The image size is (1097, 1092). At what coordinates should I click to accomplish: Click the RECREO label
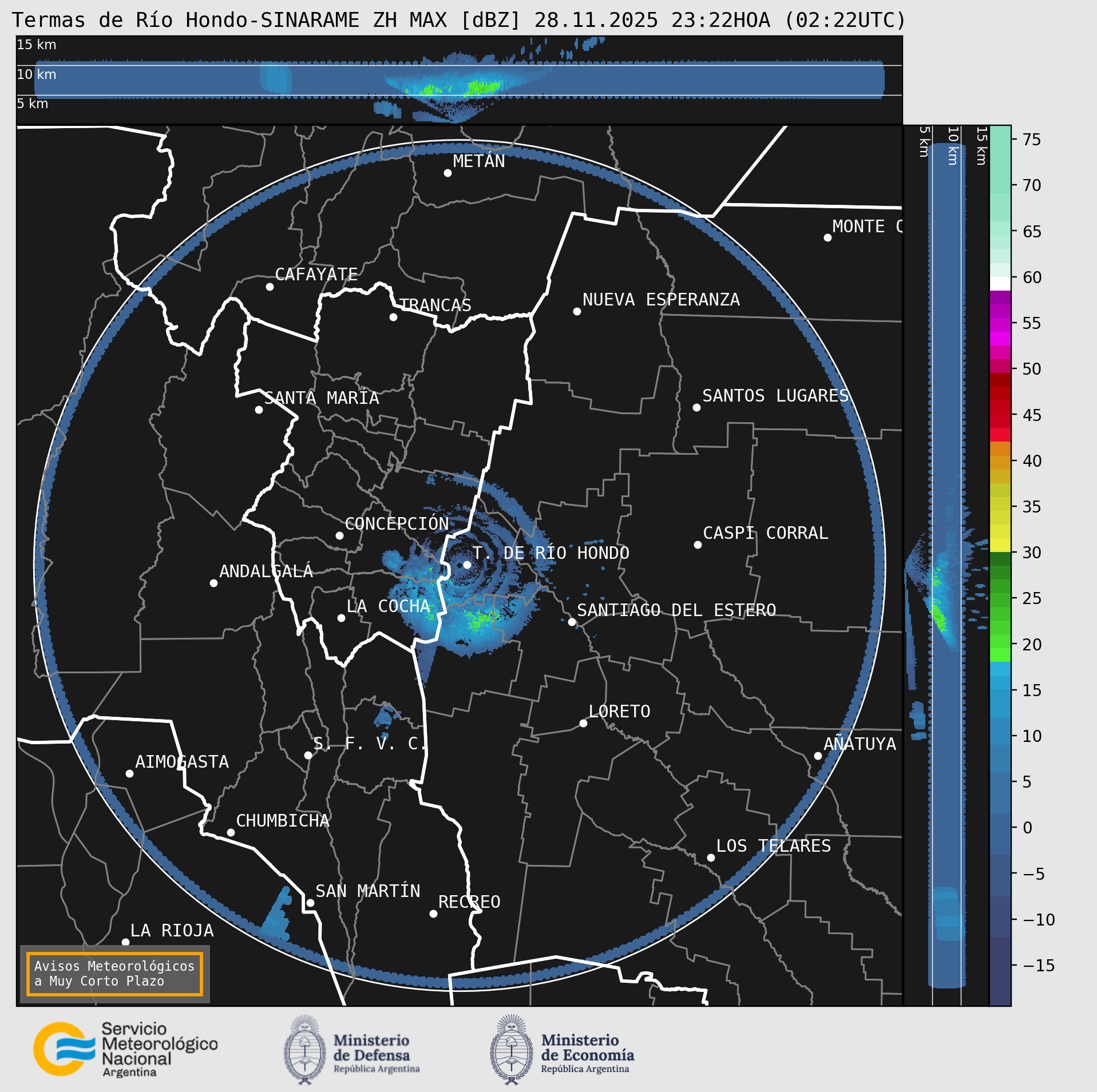point(469,902)
